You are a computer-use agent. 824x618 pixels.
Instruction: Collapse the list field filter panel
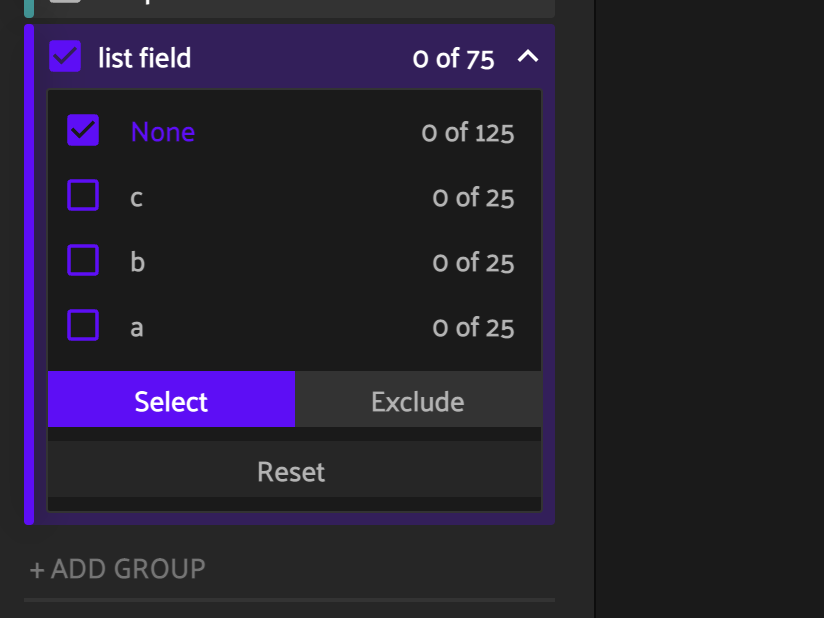pyautogui.click(x=528, y=57)
